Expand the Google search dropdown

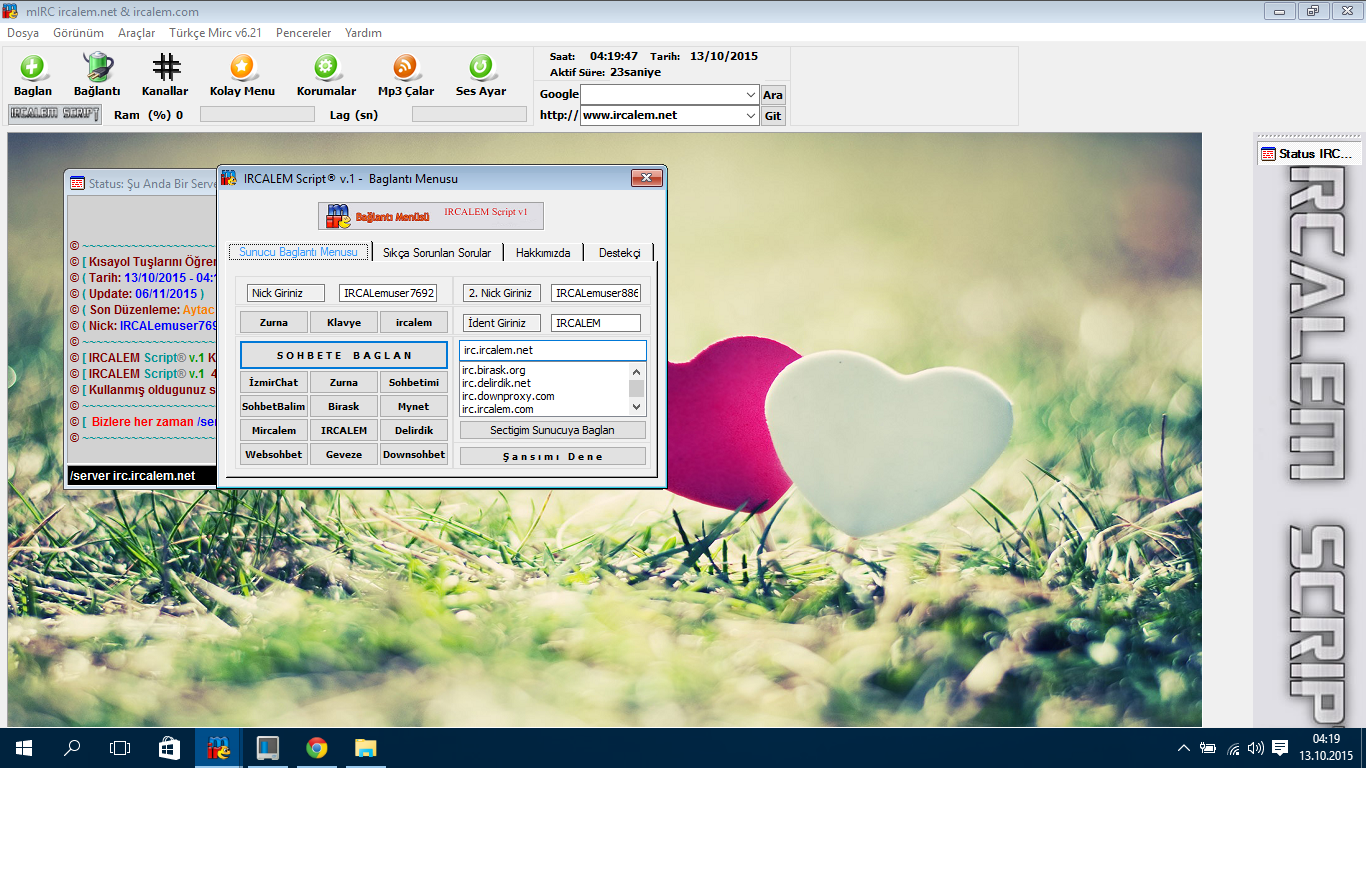pyautogui.click(x=751, y=95)
